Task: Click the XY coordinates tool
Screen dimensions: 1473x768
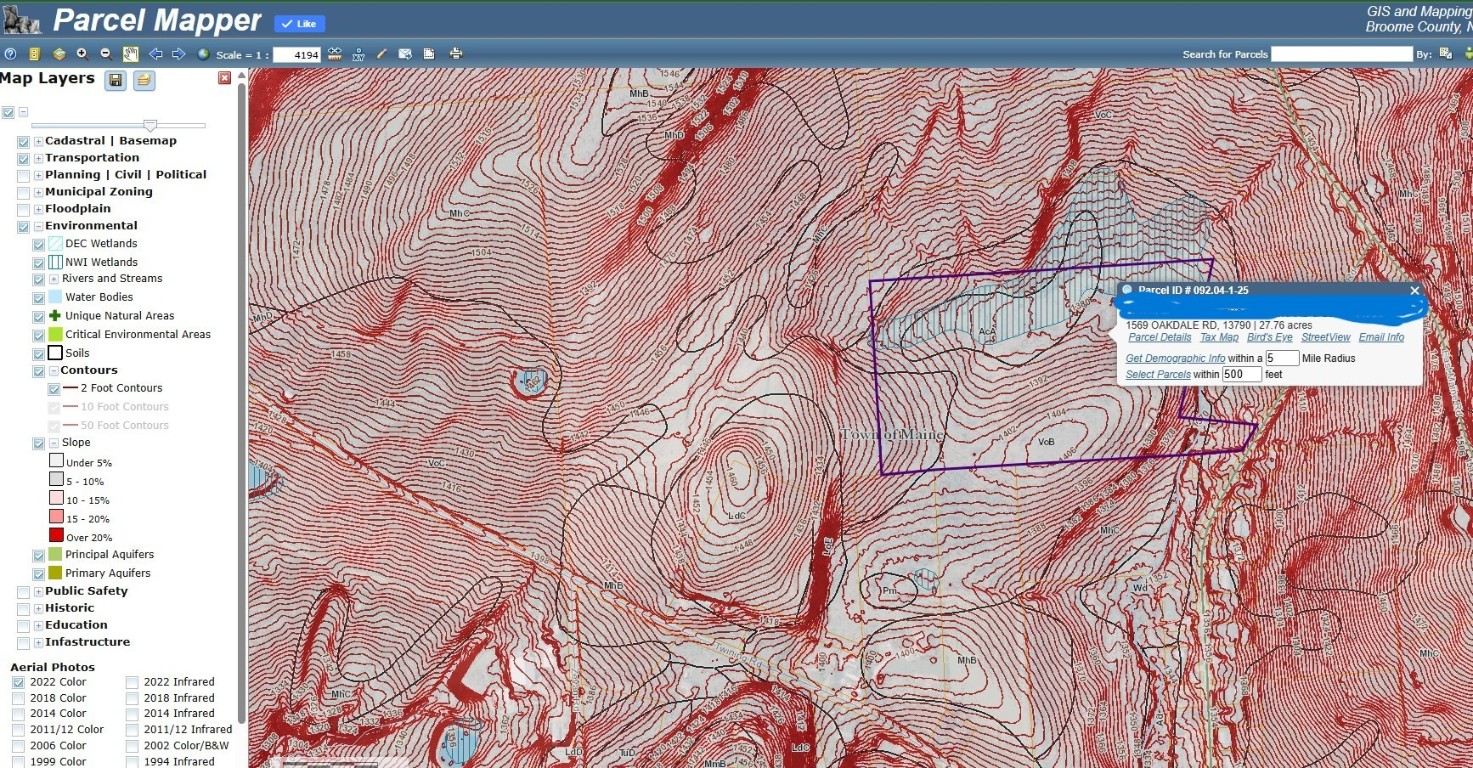Action: (358, 54)
